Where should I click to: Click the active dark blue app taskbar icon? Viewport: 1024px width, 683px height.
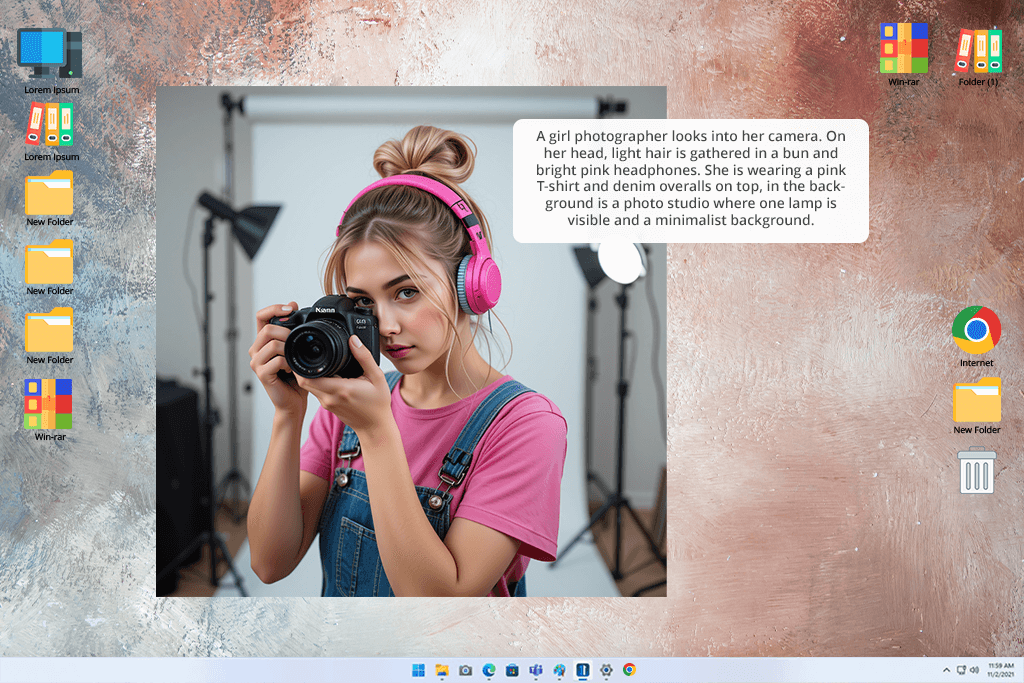pyautogui.click(x=583, y=670)
